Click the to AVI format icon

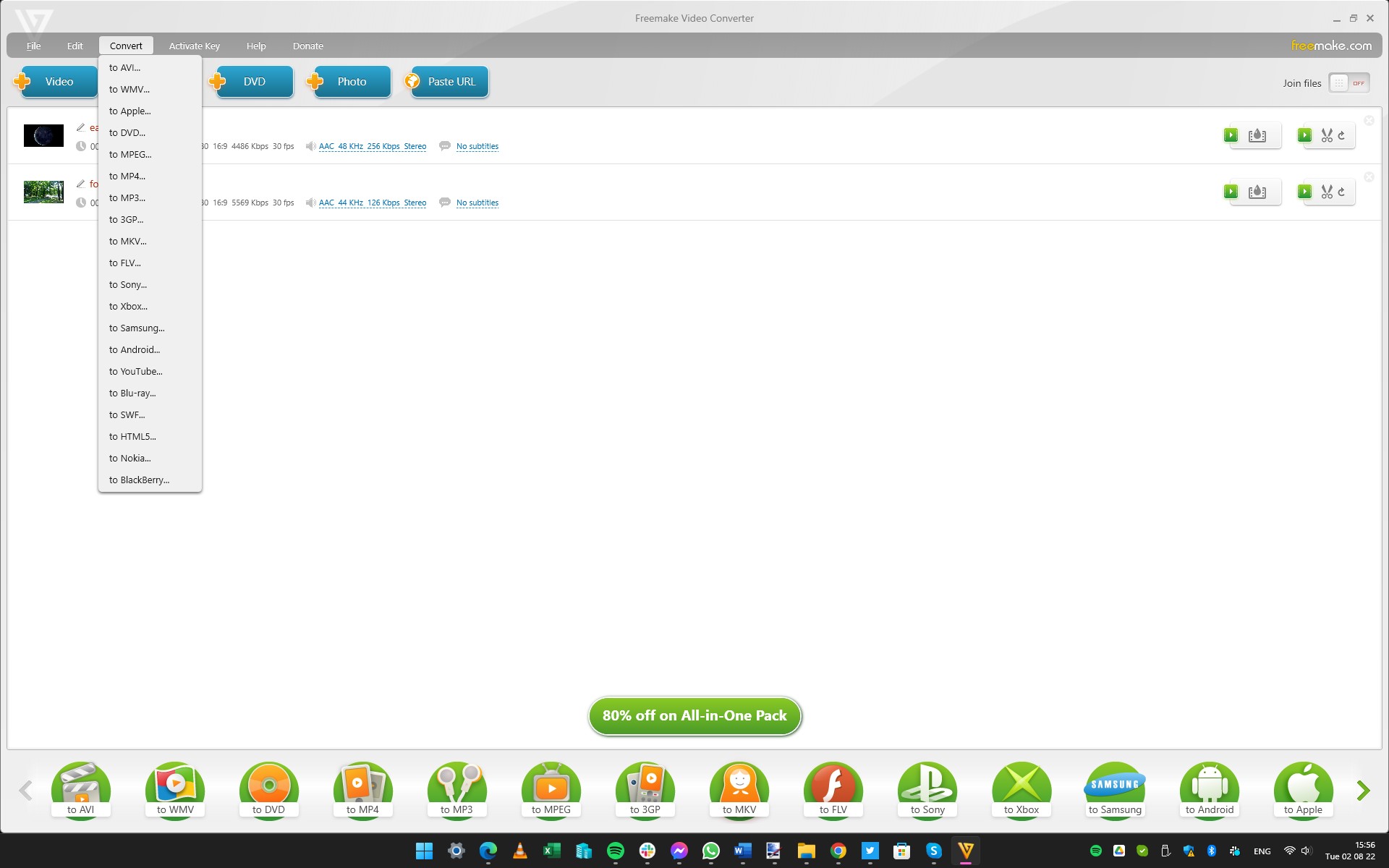pos(80,789)
